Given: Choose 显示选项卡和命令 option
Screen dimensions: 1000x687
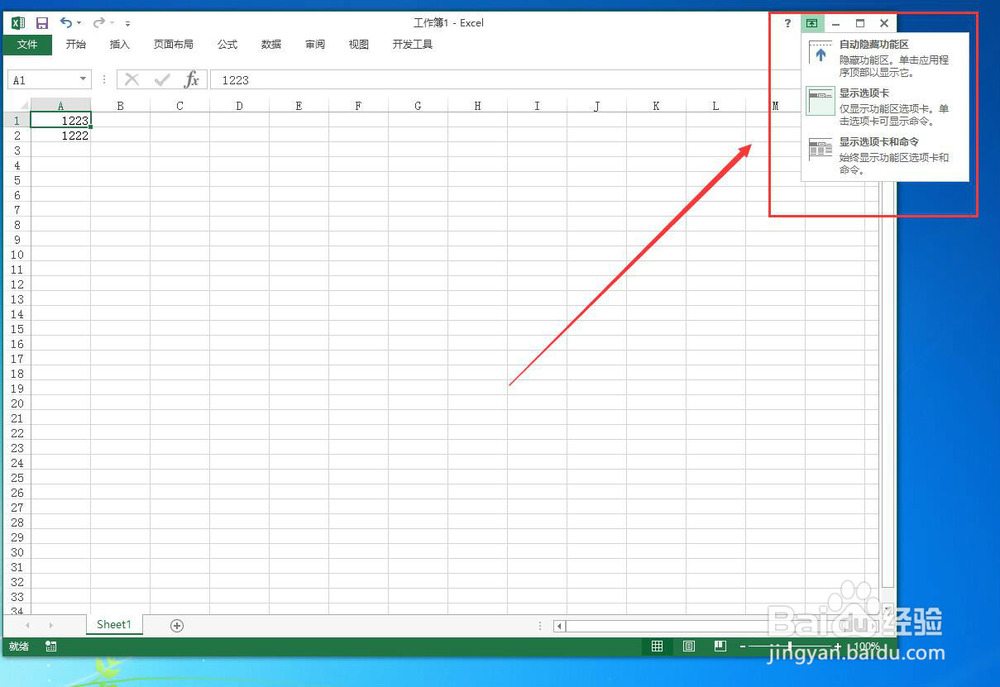Looking at the screenshot, I should coord(885,156).
